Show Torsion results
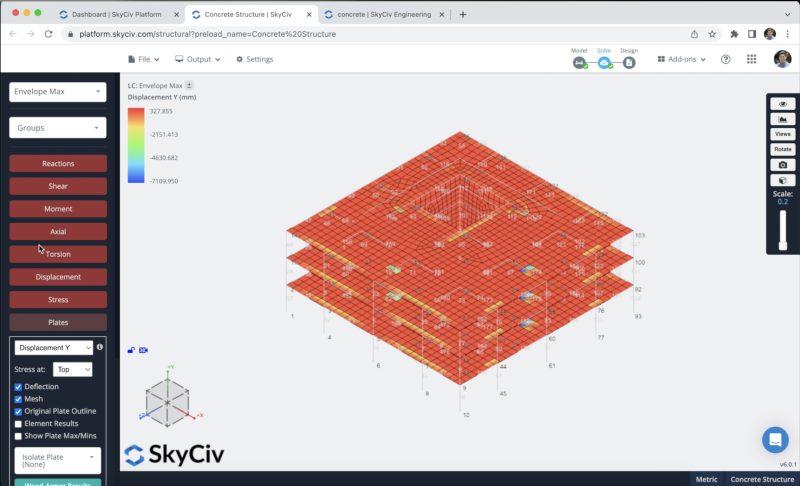 pyautogui.click(x=58, y=254)
